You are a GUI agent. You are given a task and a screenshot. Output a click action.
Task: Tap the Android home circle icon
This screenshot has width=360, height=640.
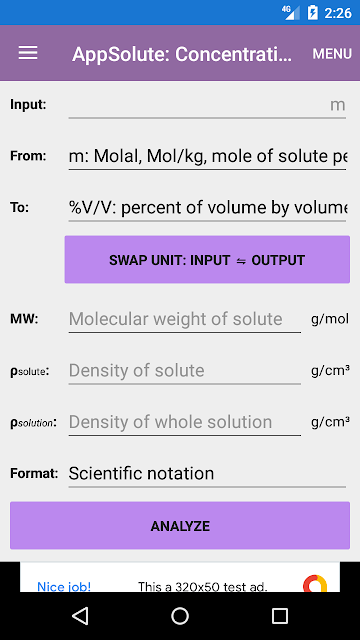click(180, 616)
